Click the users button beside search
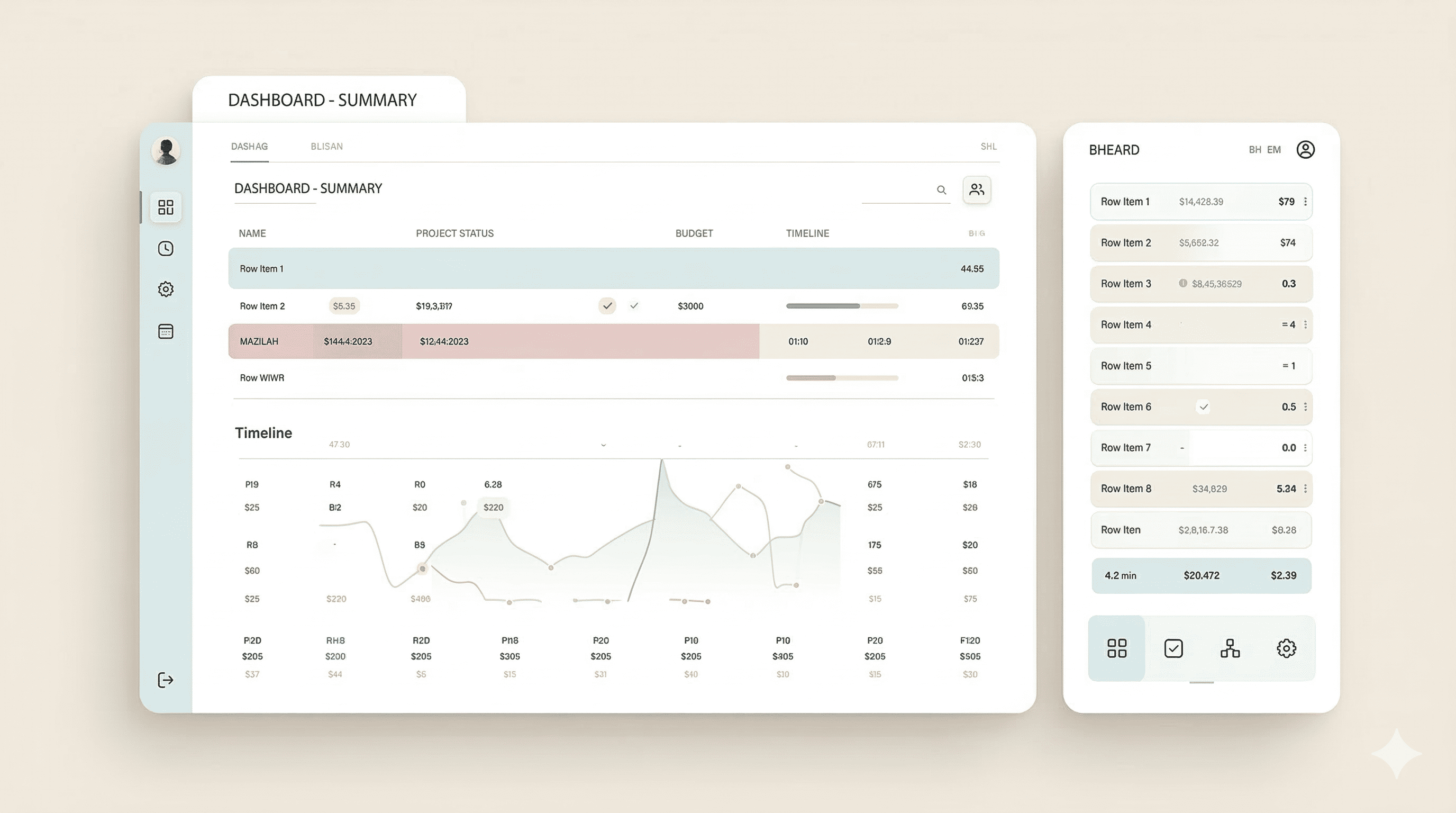Image resolution: width=1456 pixels, height=813 pixels. pyautogui.click(x=976, y=190)
